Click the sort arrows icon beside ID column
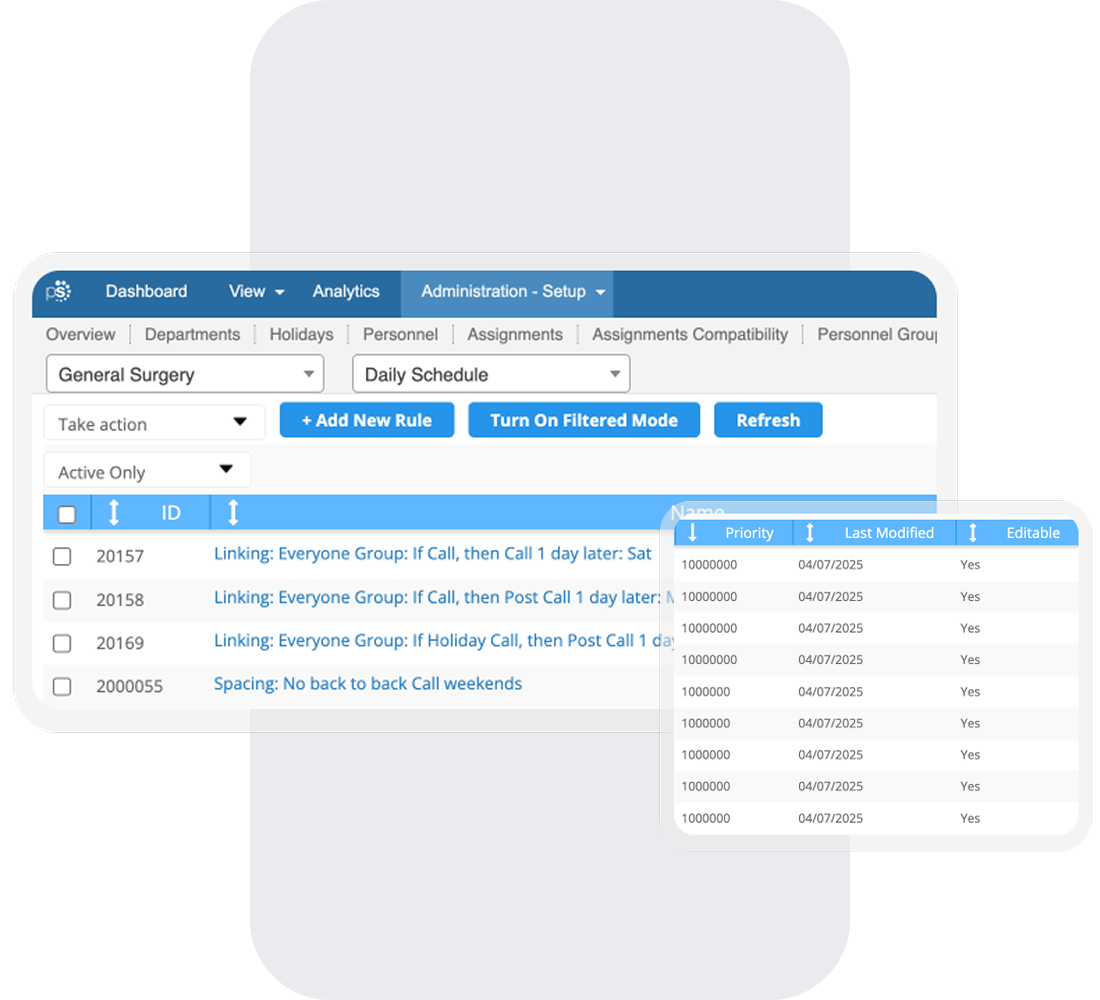The image size is (1100, 1000). coord(113,513)
